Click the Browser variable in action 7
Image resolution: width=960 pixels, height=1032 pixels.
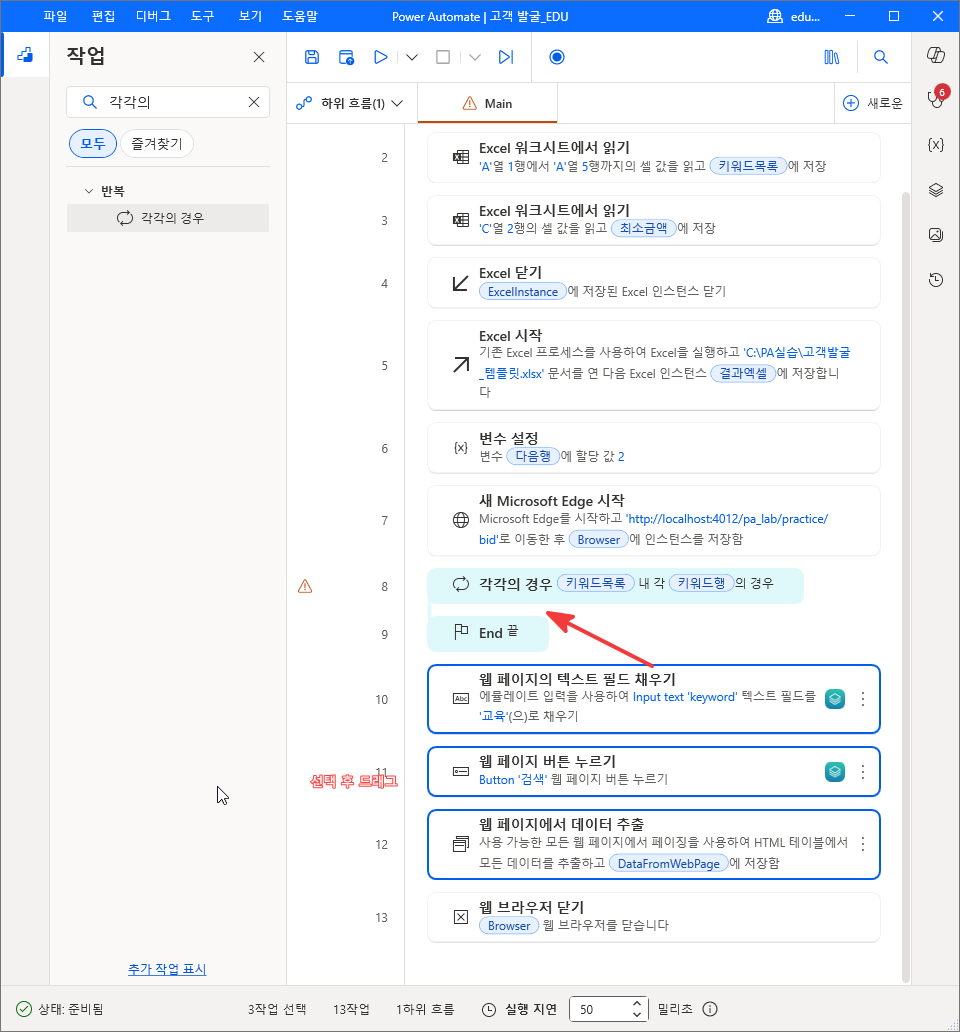[599, 540]
